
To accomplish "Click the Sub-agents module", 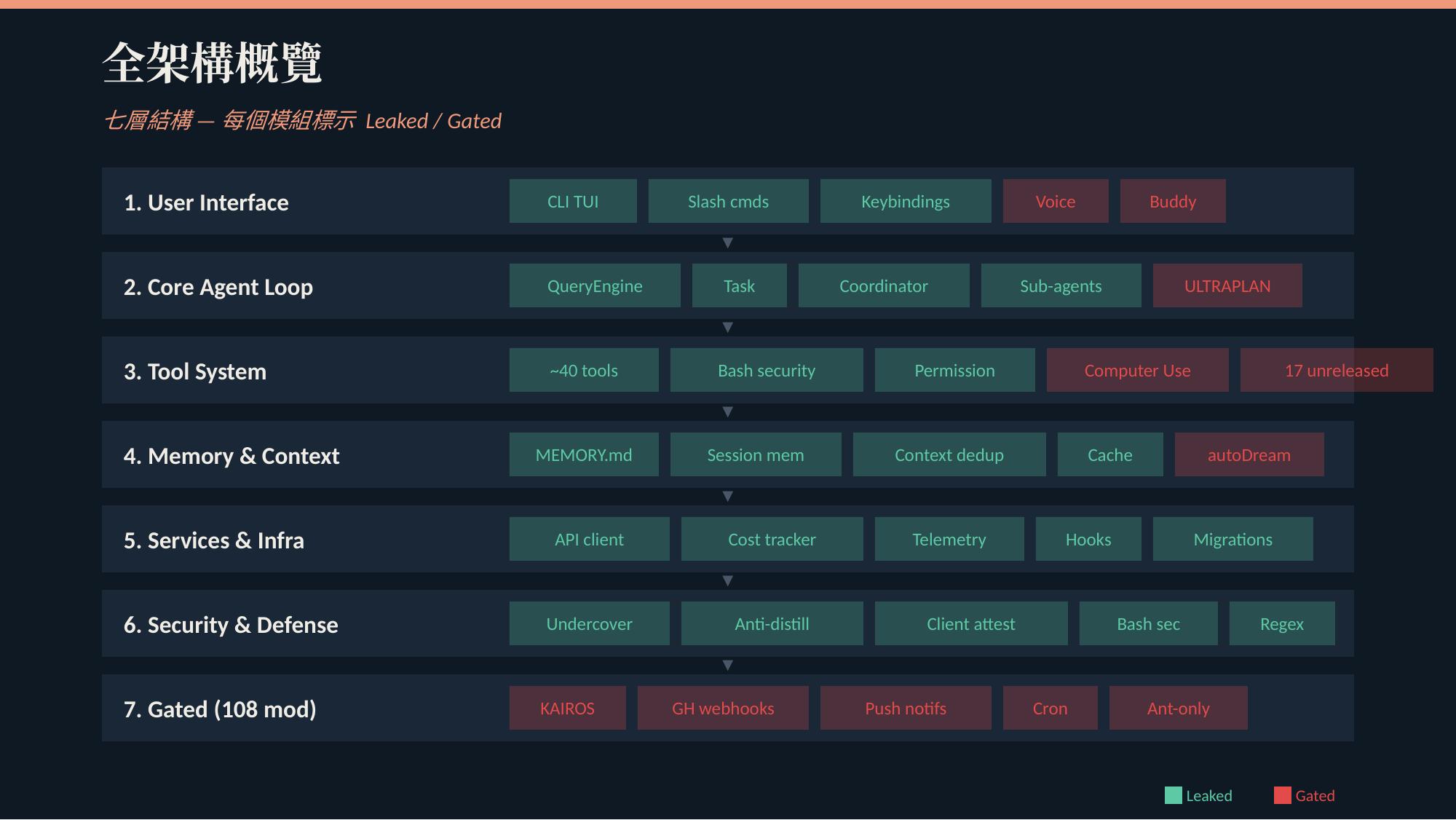I will click(1061, 285).
